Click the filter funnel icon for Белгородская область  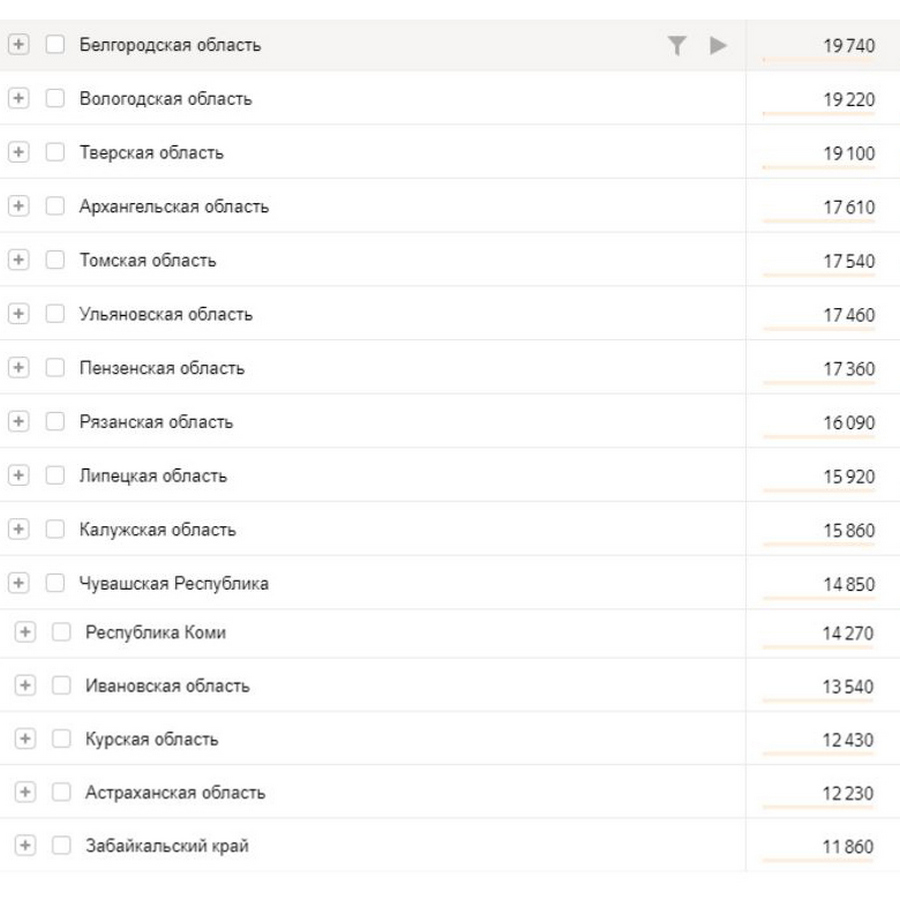[x=677, y=45]
